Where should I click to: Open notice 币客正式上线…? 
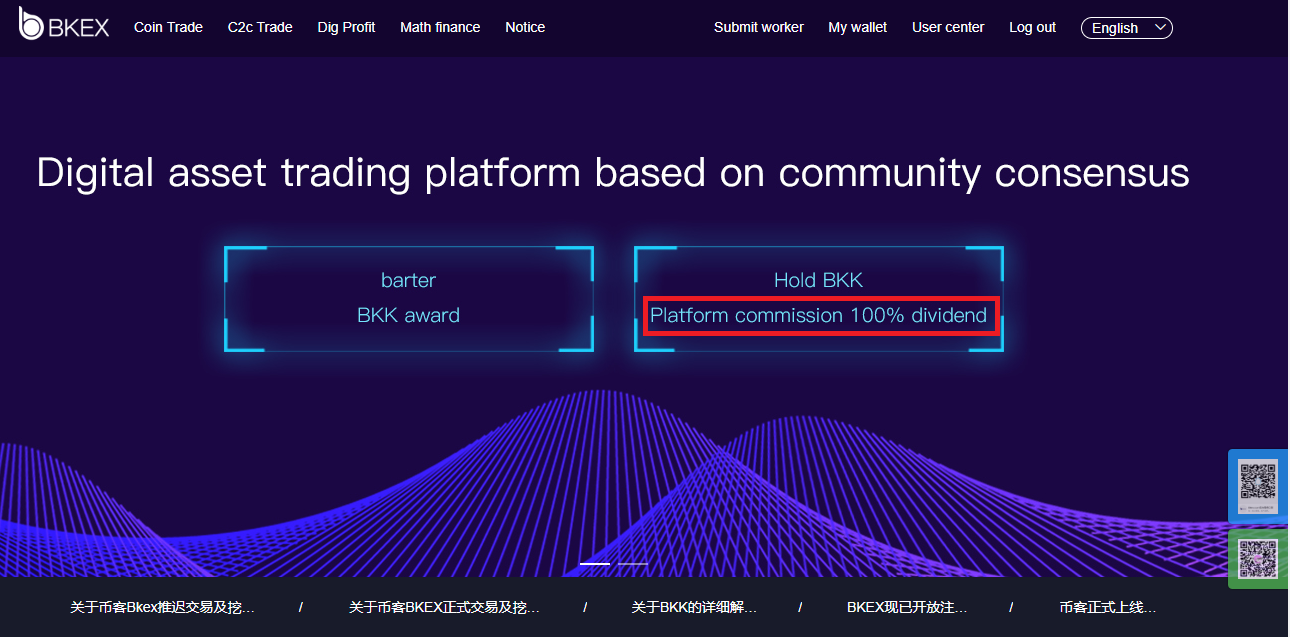(1108, 607)
